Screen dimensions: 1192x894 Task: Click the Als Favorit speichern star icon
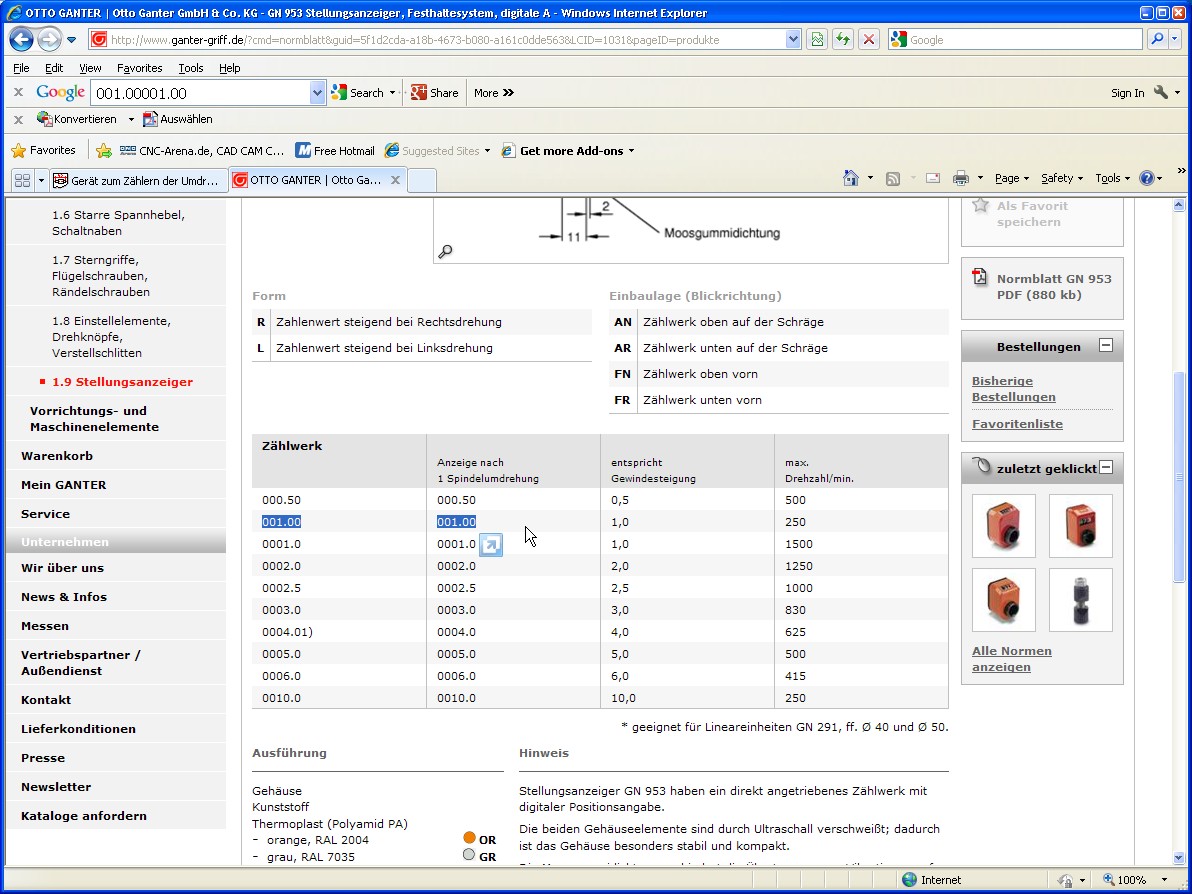pyautogui.click(x=981, y=205)
